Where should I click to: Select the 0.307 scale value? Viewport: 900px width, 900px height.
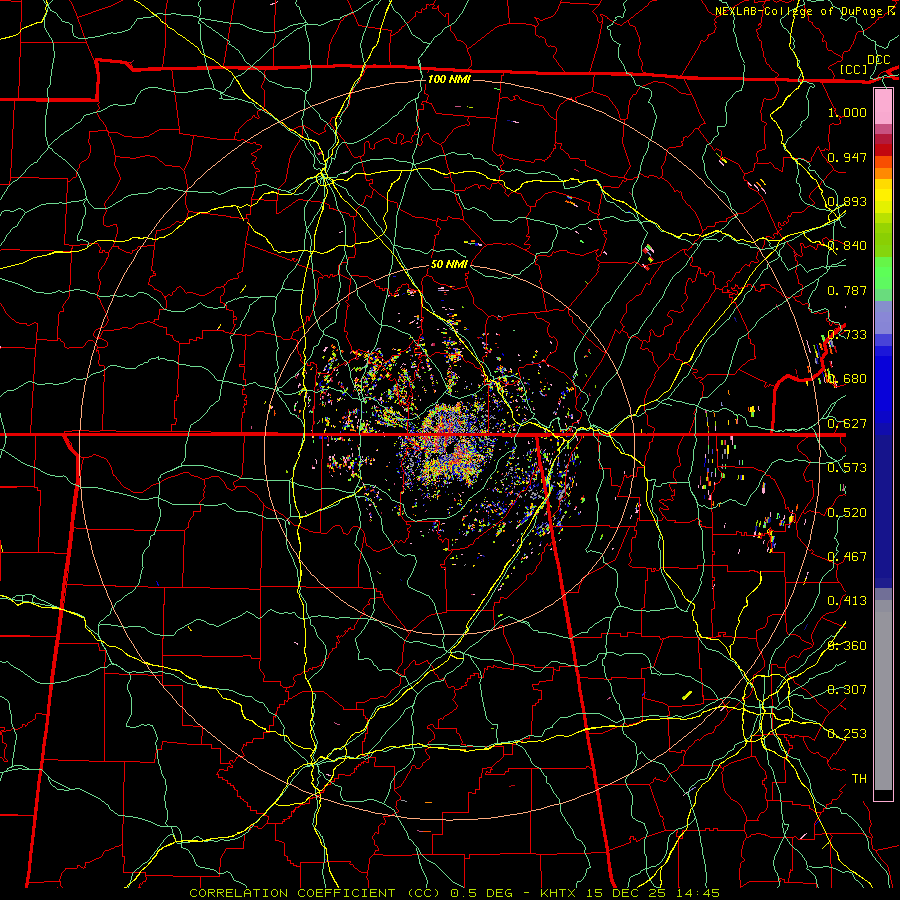(x=847, y=690)
